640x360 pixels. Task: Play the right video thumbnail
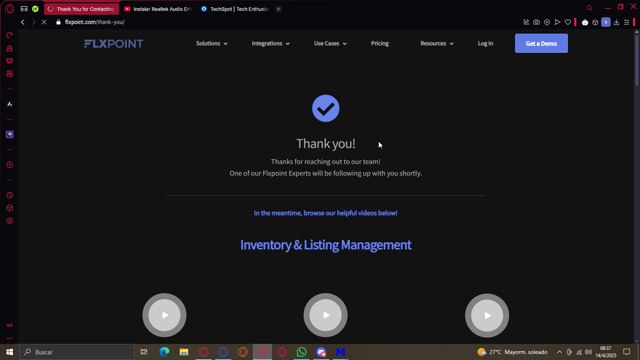tap(487, 315)
